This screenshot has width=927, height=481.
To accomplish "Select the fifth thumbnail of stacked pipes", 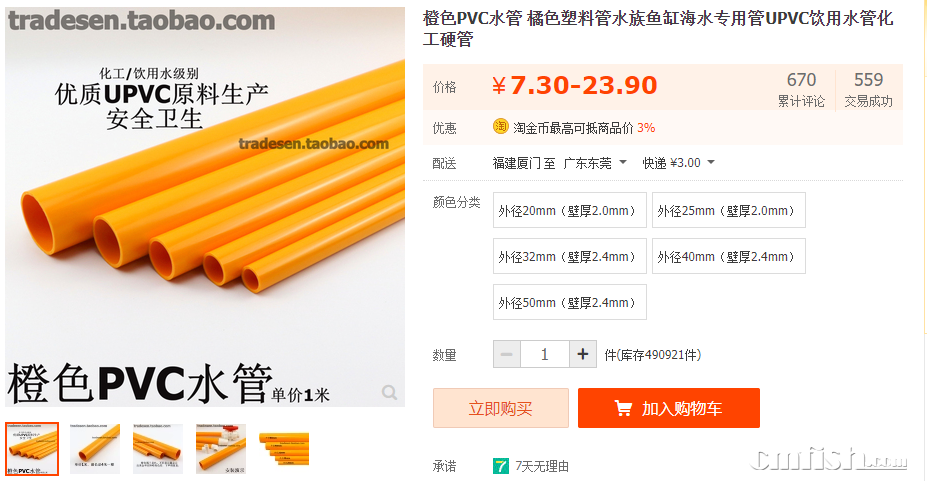I will coord(284,448).
